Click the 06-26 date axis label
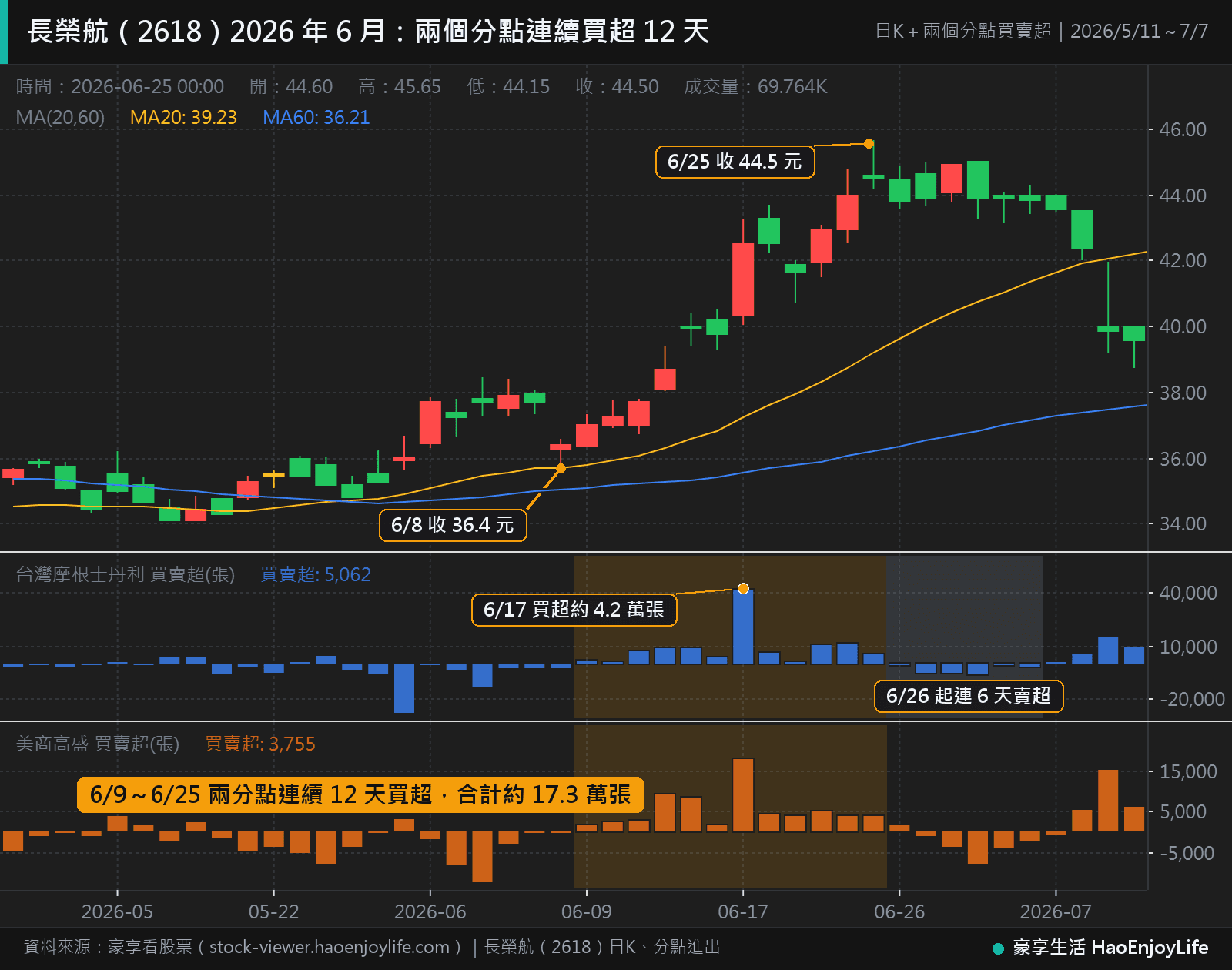Viewport: 1232px width, 970px height. click(899, 911)
